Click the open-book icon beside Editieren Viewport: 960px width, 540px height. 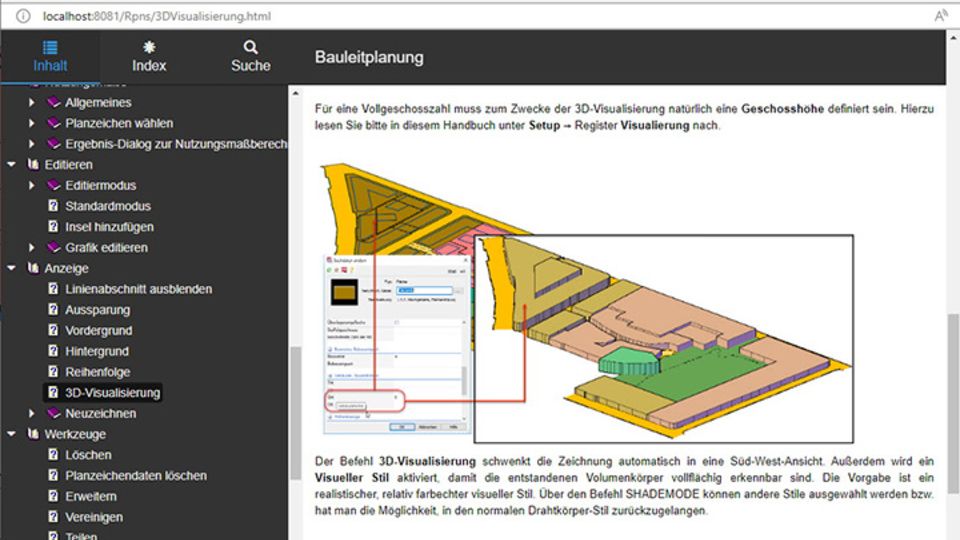coord(33,165)
